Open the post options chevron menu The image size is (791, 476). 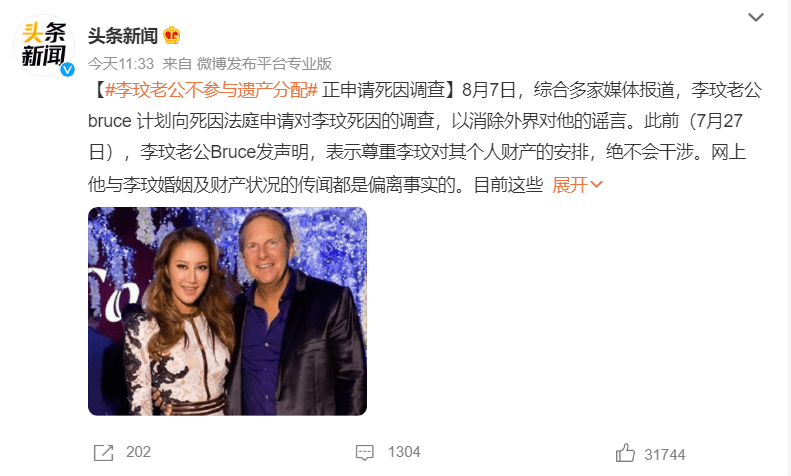pos(755,17)
